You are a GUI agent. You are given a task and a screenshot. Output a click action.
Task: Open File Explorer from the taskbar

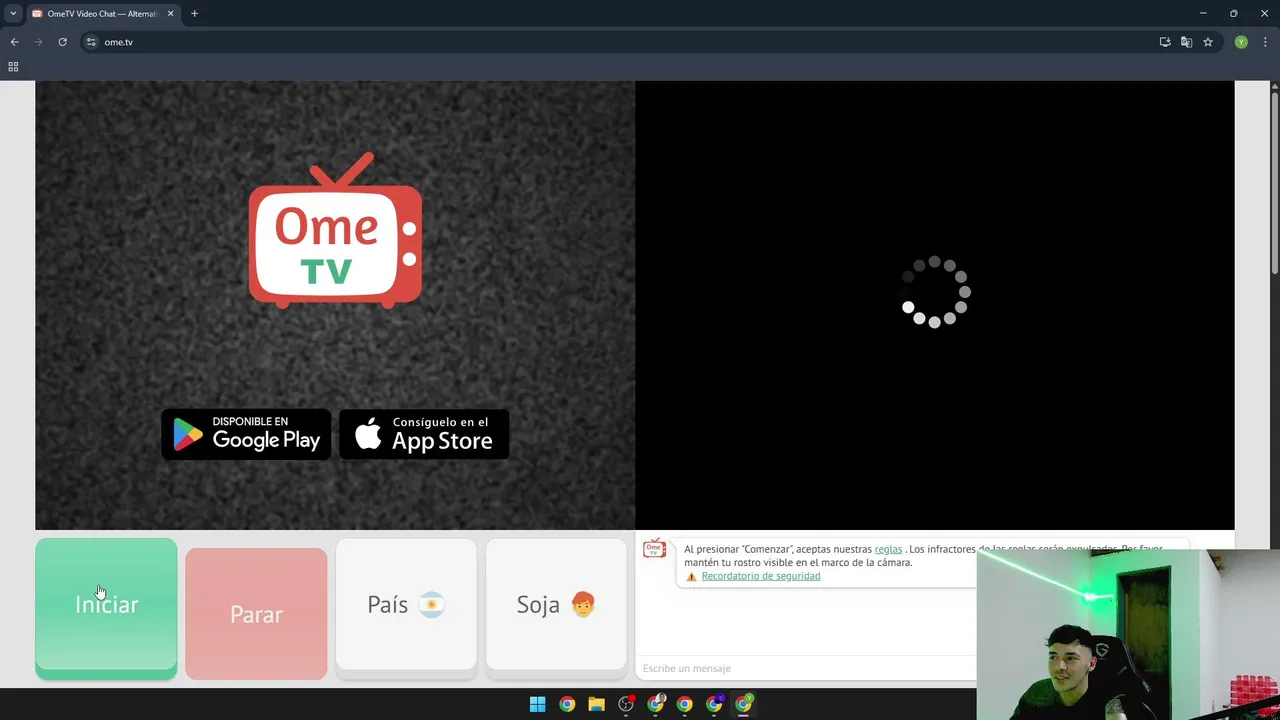pyautogui.click(x=596, y=704)
